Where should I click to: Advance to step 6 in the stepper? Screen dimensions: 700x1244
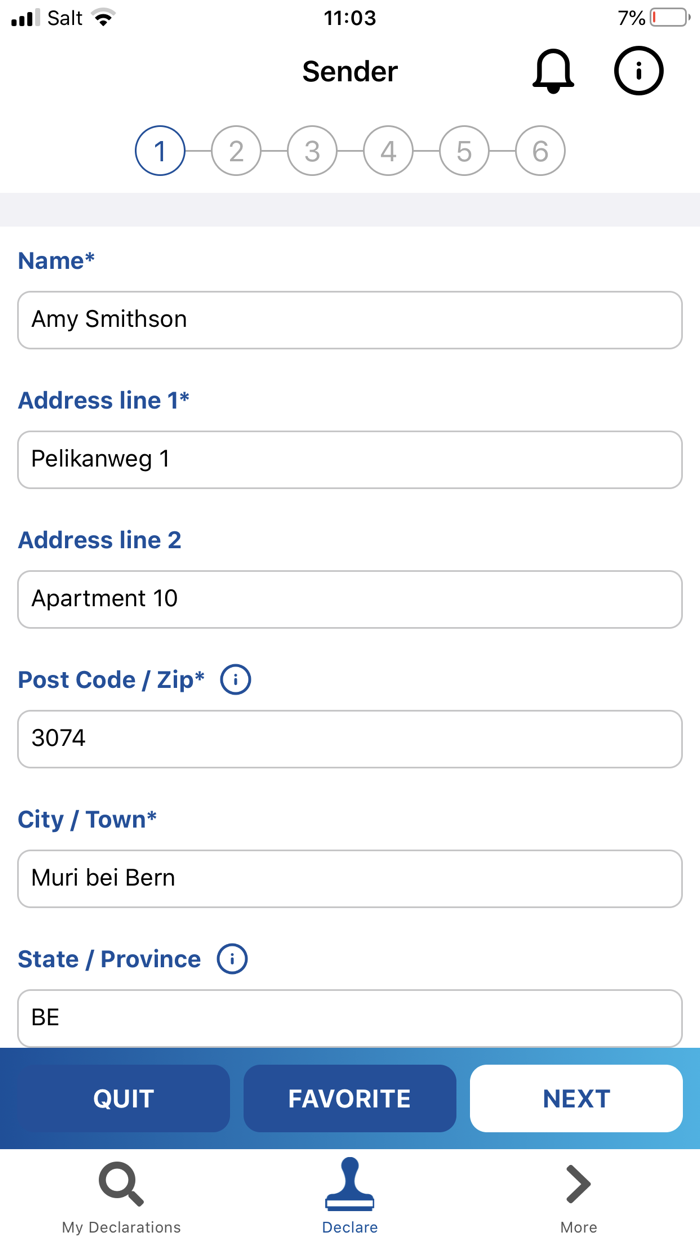540,150
